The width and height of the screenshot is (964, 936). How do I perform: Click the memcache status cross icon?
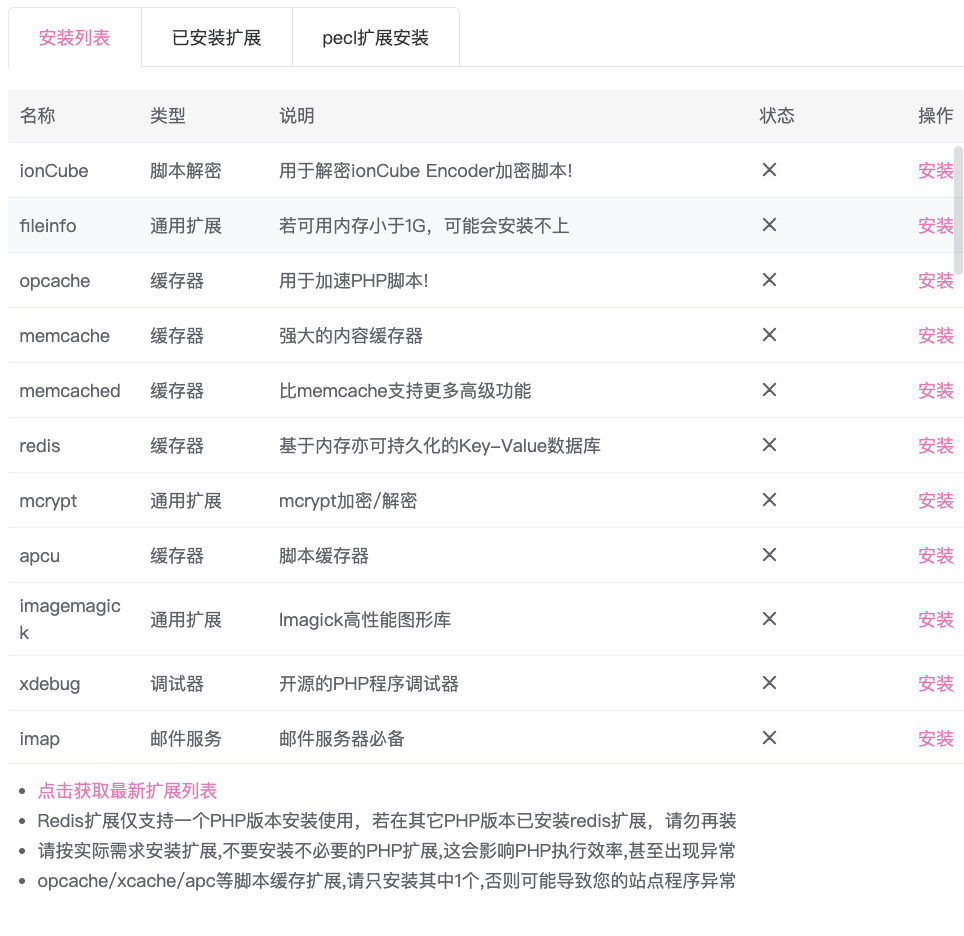click(x=769, y=335)
